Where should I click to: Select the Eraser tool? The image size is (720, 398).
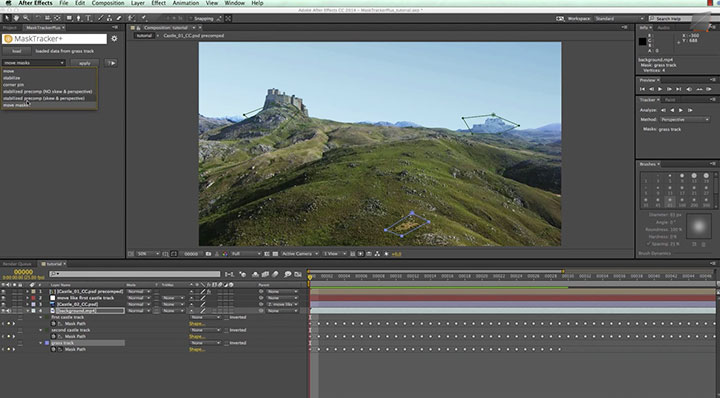119,18
